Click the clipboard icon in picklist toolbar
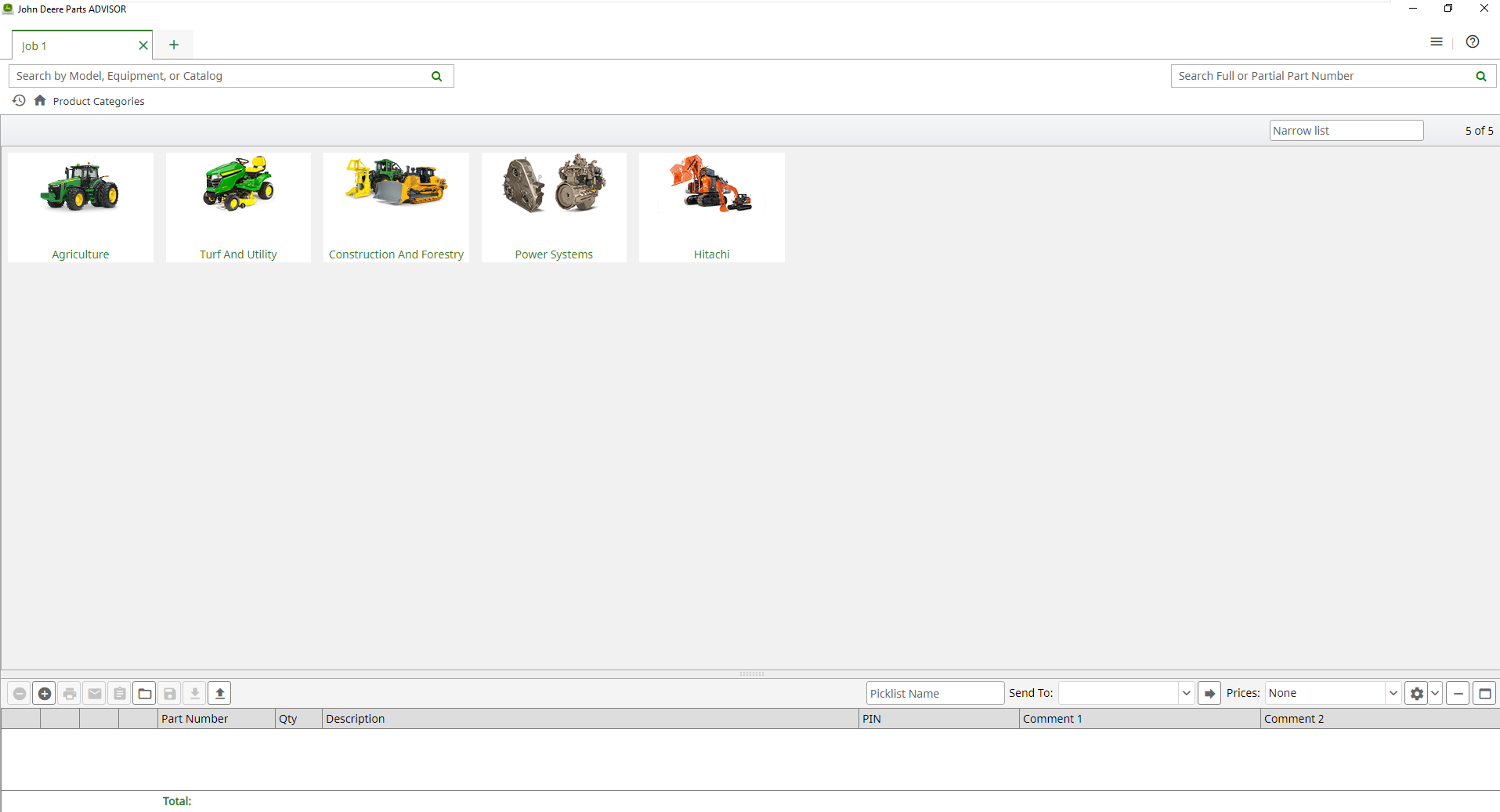 point(120,693)
